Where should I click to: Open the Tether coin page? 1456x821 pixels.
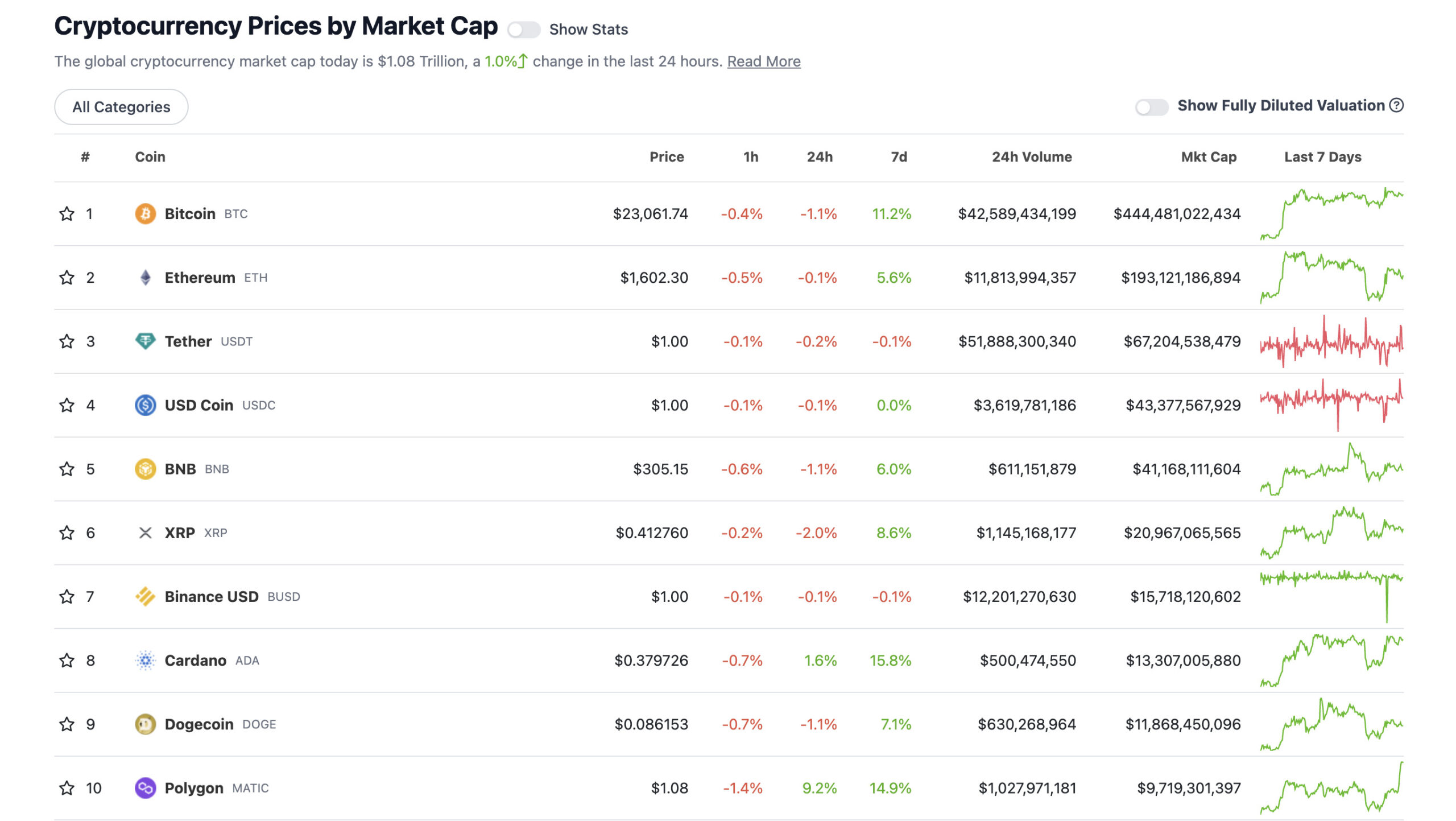pyautogui.click(x=188, y=341)
